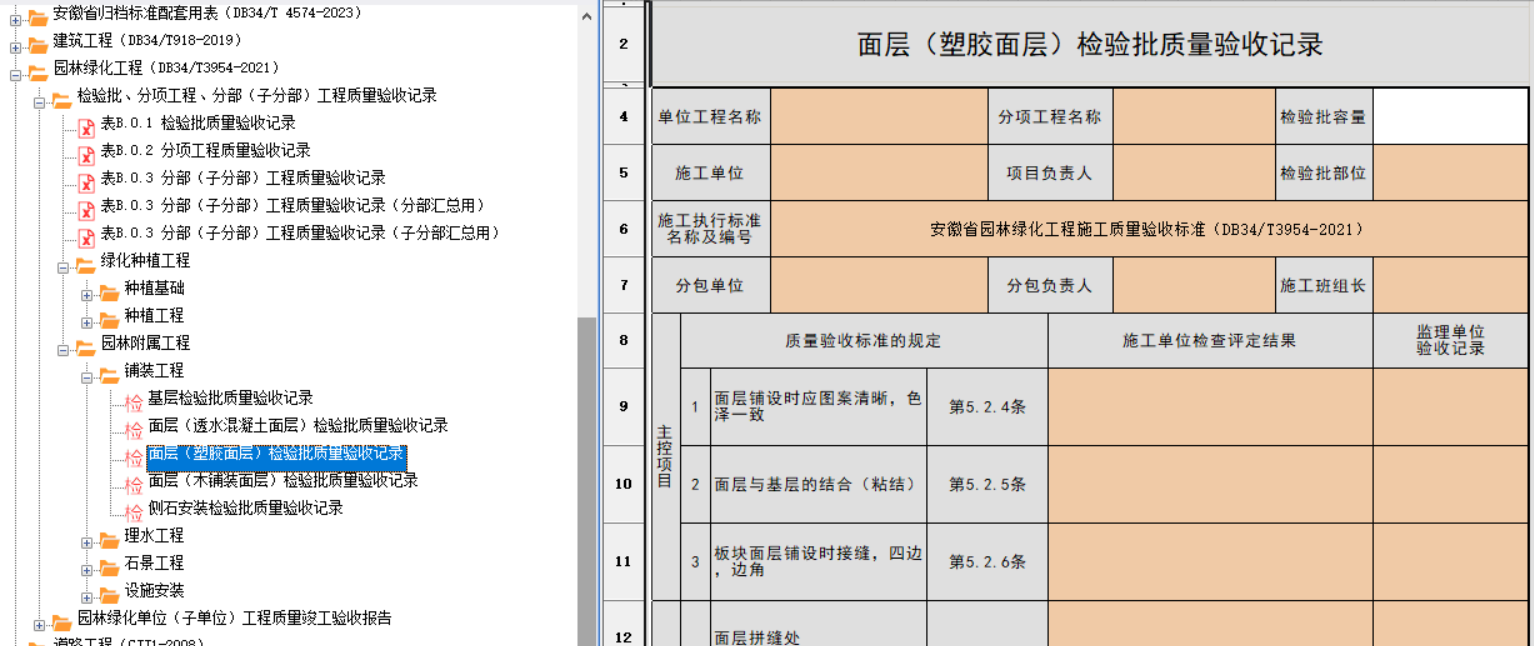Click the white 检验批容量 value cell
The height and width of the screenshot is (646, 1534).
(x=1451, y=117)
